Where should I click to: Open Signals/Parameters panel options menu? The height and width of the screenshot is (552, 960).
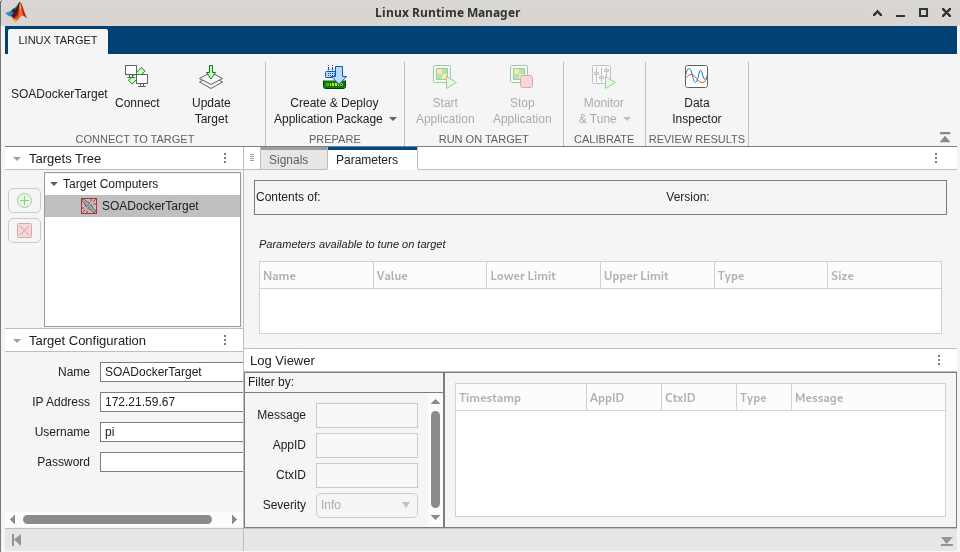tap(936, 159)
